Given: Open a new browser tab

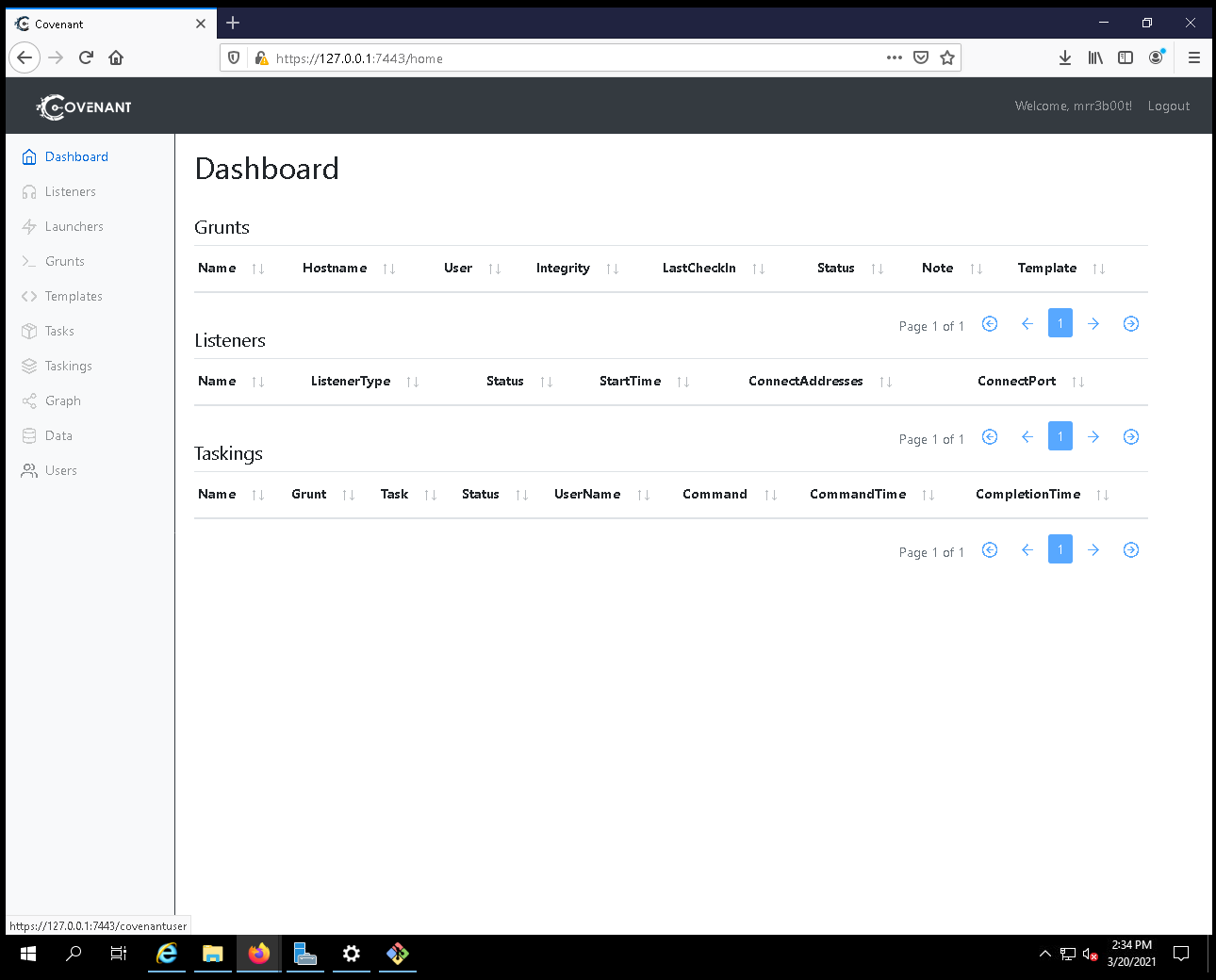Looking at the screenshot, I should coord(233,23).
